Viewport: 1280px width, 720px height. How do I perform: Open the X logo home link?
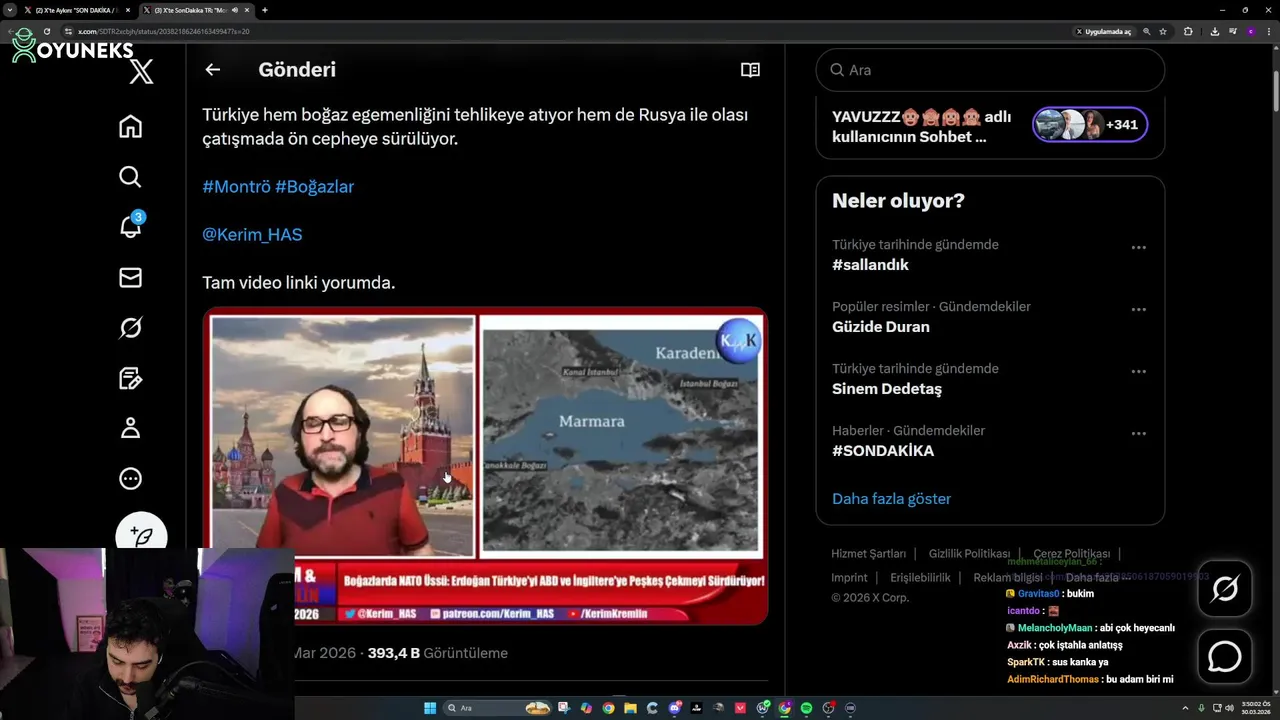pos(141,71)
